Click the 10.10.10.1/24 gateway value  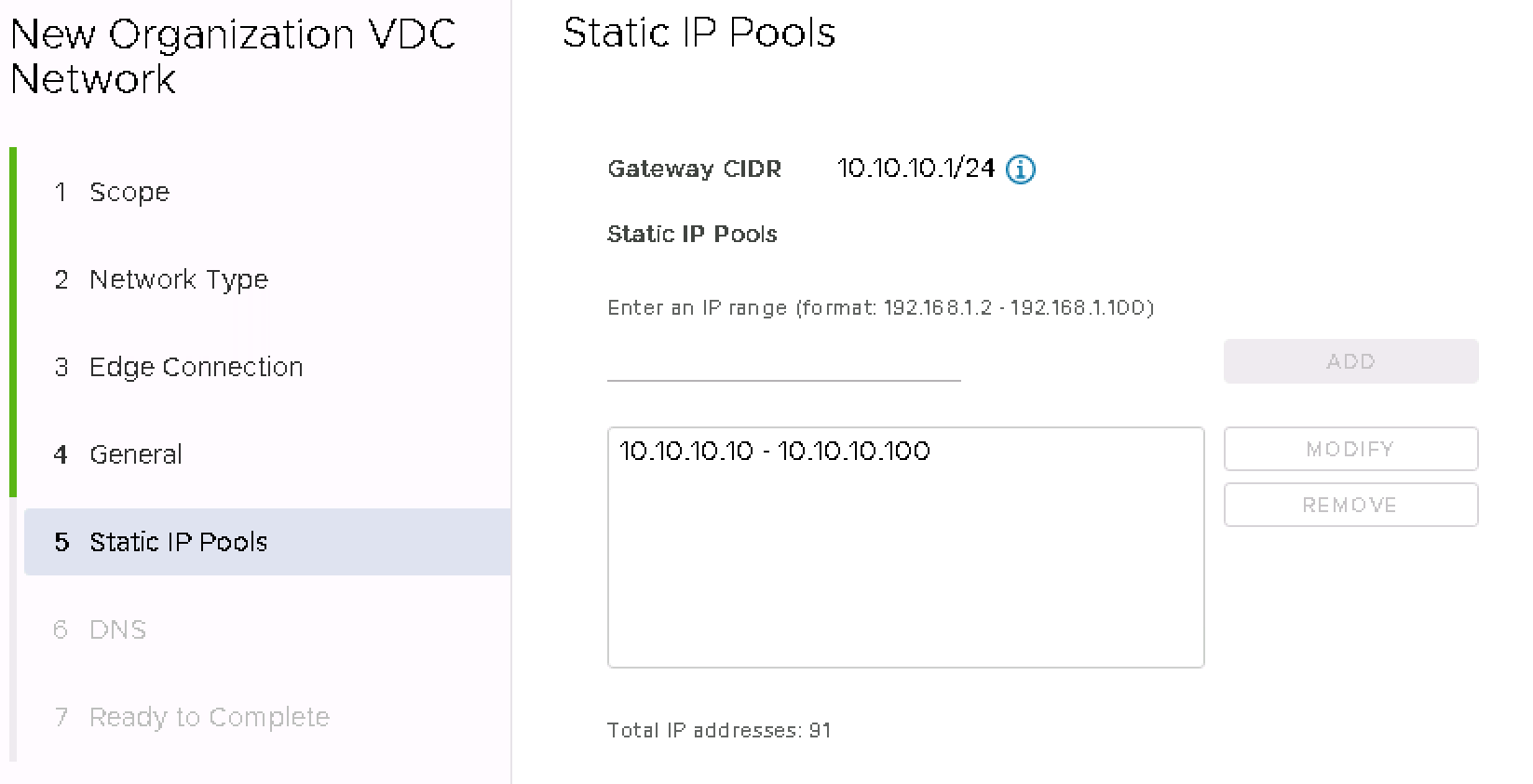(x=916, y=169)
